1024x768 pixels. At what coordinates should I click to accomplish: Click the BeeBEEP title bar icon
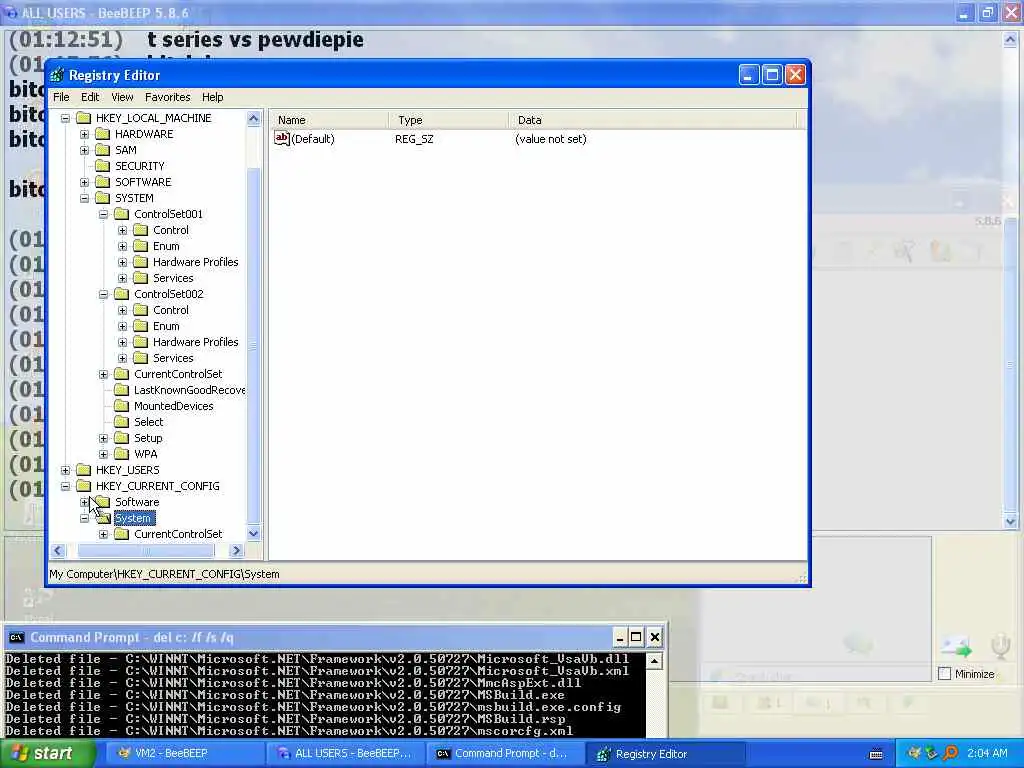(10, 12)
